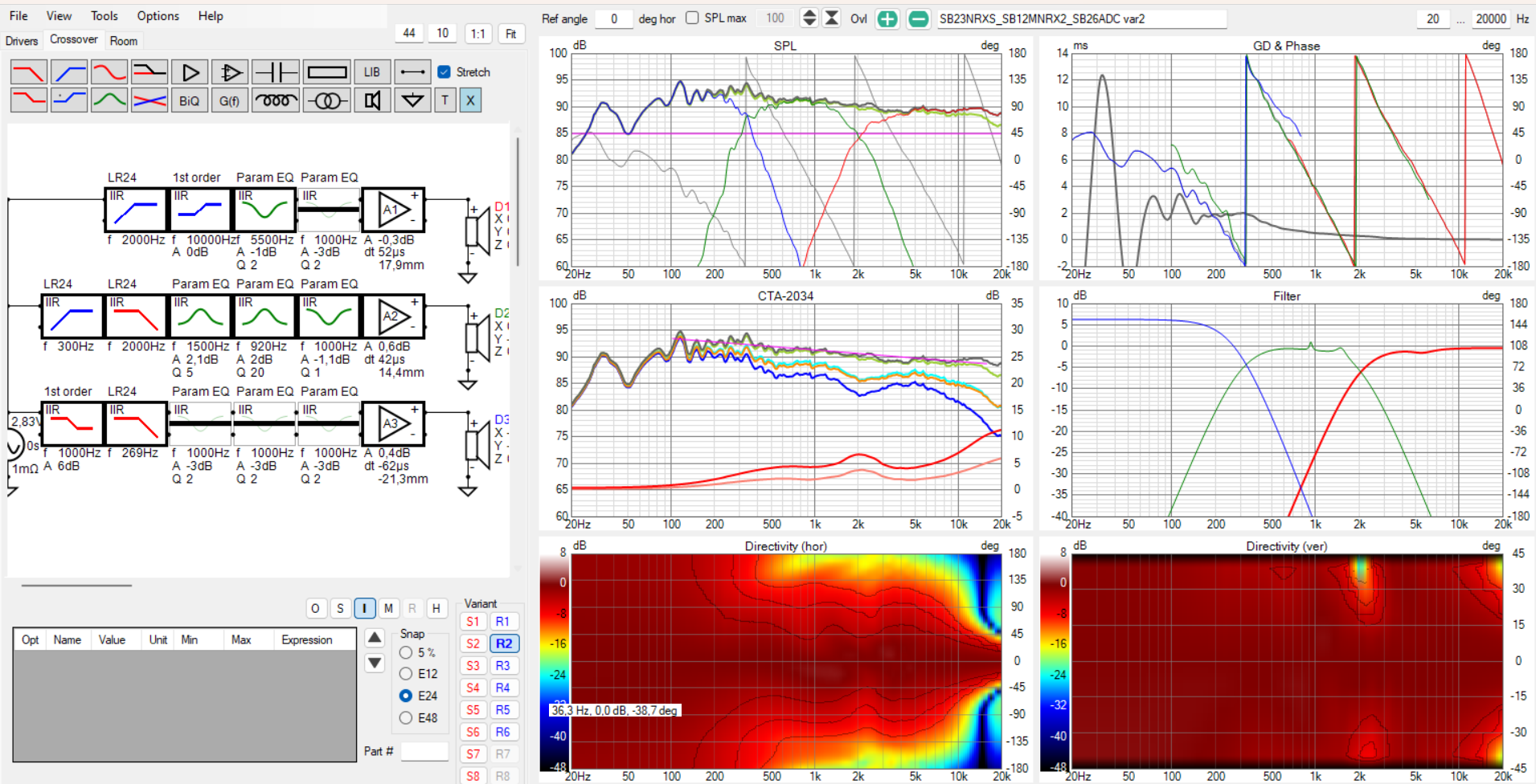Add a blue low-shelf filter block
This screenshot has width=1536, height=784.
click(x=69, y=100)
